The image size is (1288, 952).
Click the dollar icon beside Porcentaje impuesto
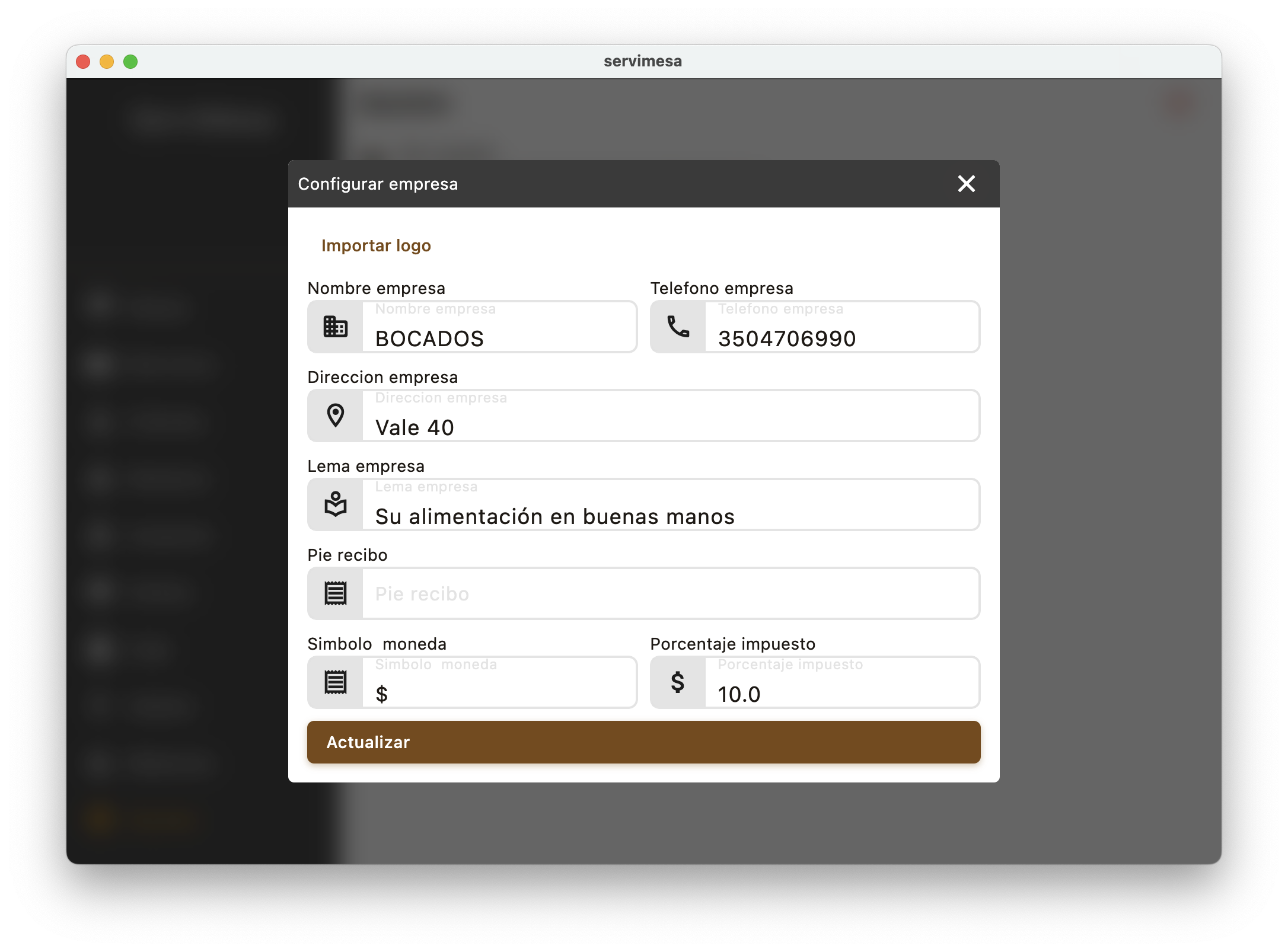(x=678, y=682)
